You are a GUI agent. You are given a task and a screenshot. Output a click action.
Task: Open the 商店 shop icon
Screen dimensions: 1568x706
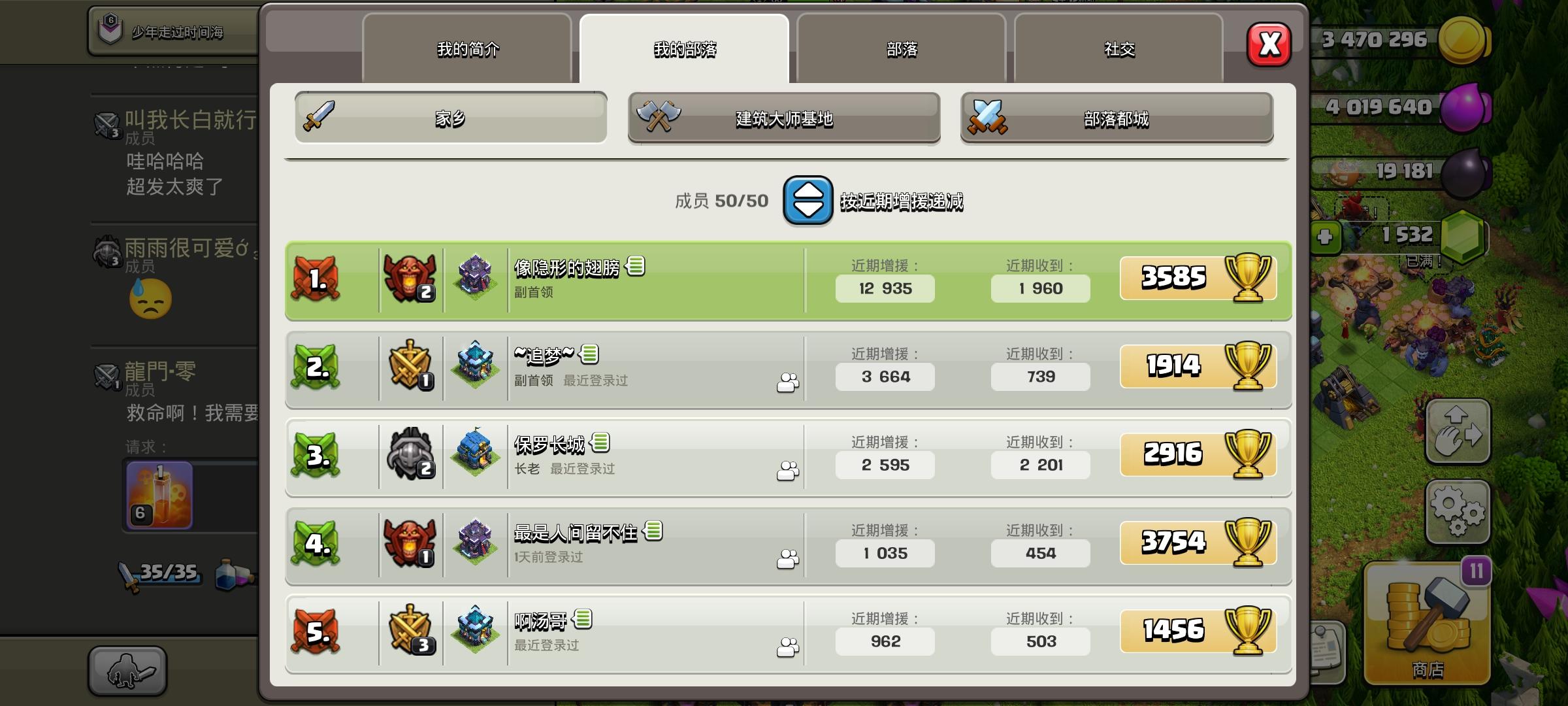(x=1428, y=624)
